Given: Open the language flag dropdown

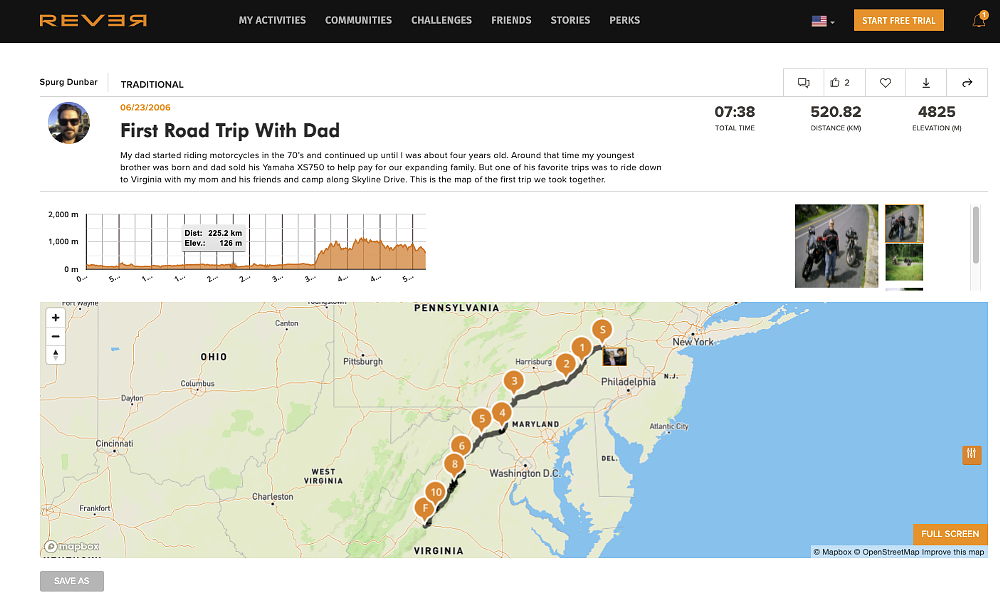Looking at the screenshot, I should point(820,20).
